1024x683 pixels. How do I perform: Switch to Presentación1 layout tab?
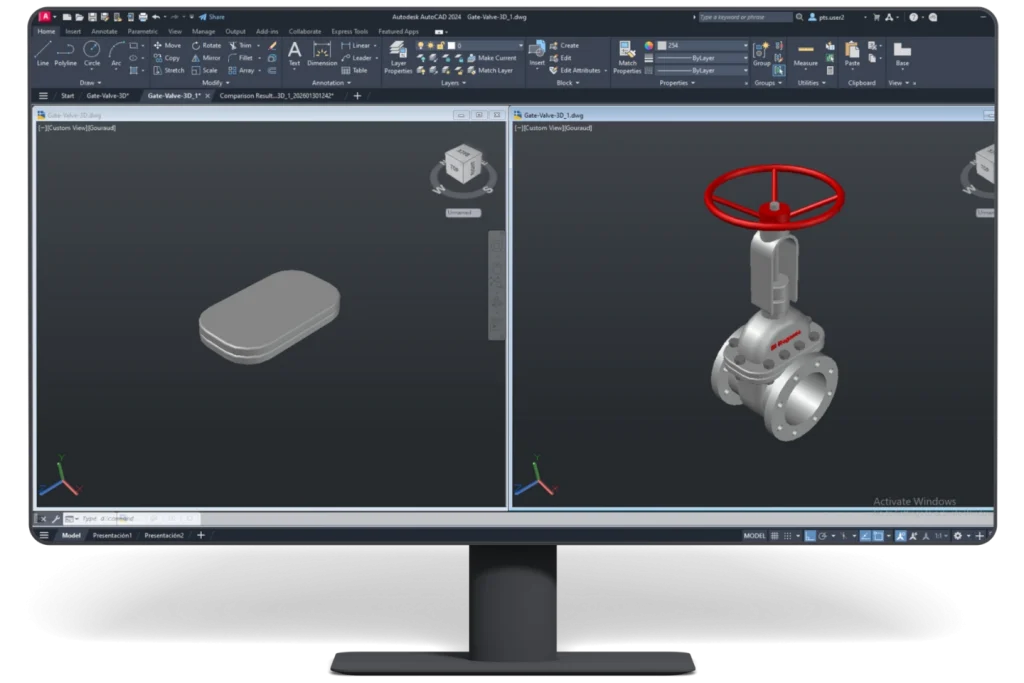[x=112, y=535]
